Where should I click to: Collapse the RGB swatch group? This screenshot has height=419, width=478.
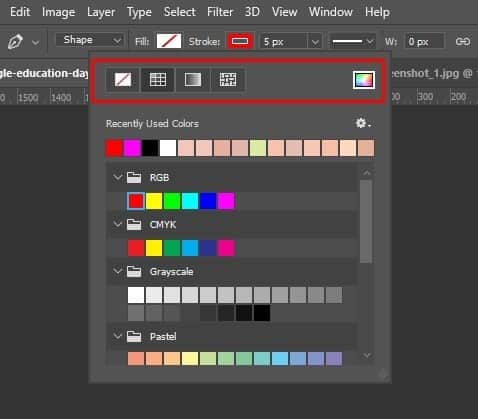point(117,177)
